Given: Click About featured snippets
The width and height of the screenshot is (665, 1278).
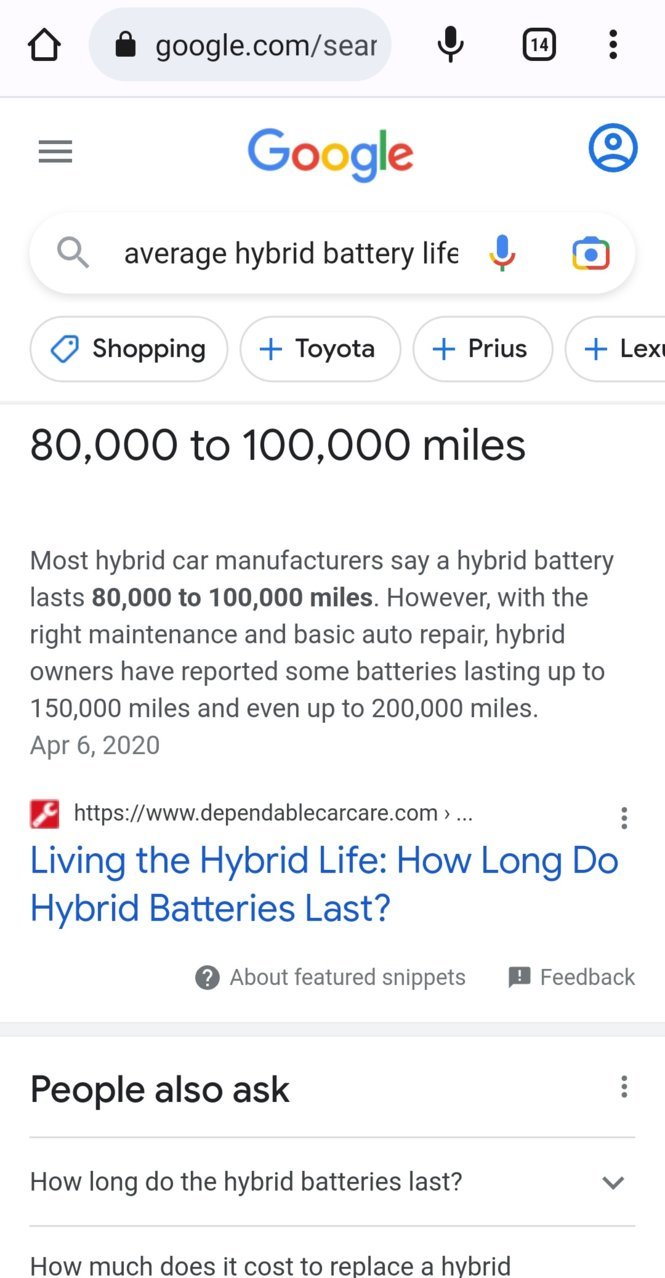Looking at the screenshot, I should coord(330,977).
